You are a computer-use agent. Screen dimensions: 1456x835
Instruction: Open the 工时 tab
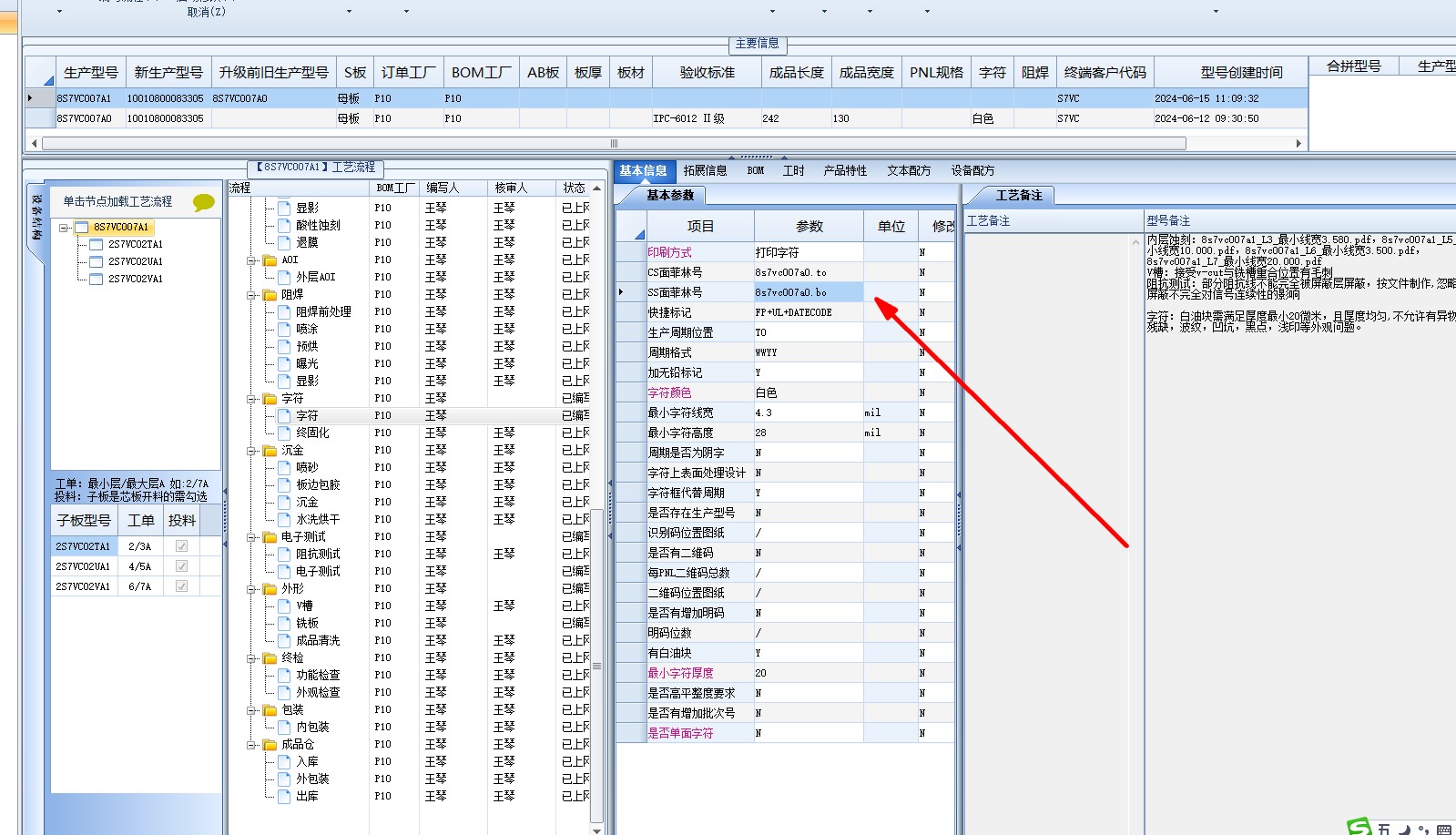click(x=793, y=170)
